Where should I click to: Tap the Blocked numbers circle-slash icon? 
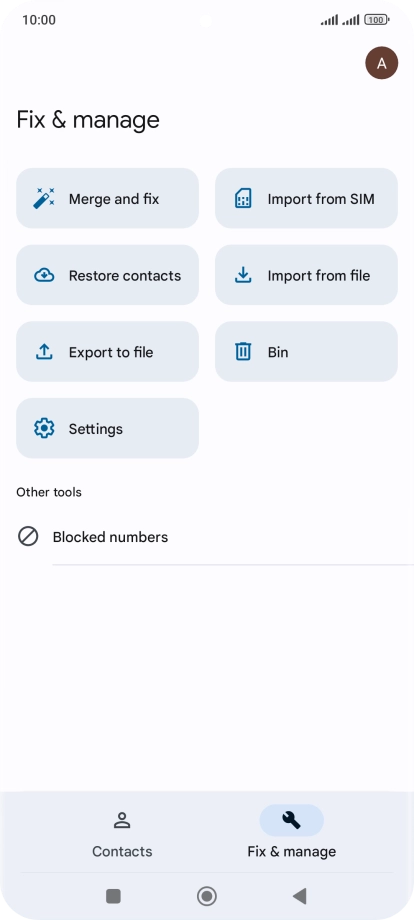pos(28,536)
